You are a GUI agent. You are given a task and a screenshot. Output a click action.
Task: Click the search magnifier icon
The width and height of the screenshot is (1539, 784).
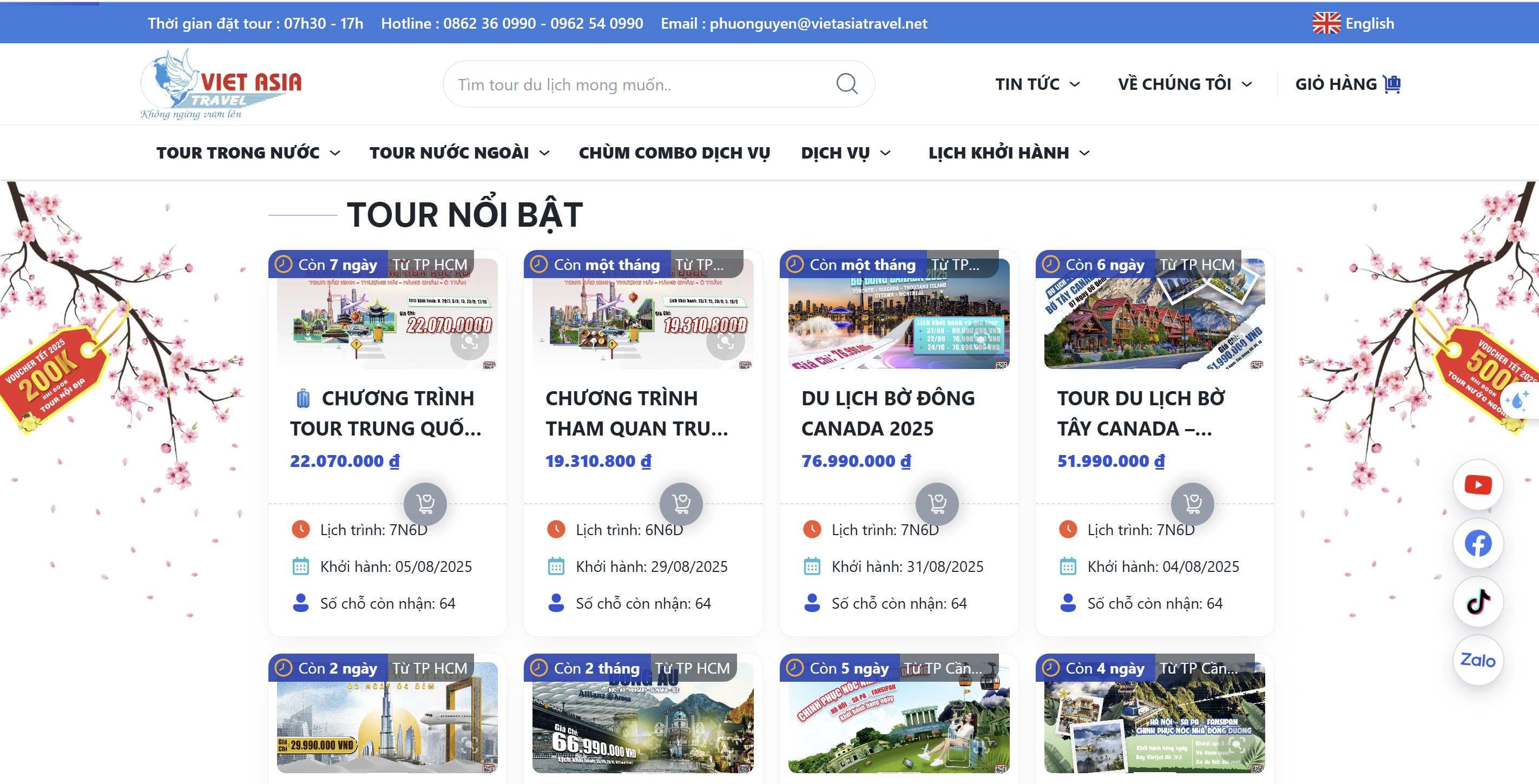[x=846, y=84]
